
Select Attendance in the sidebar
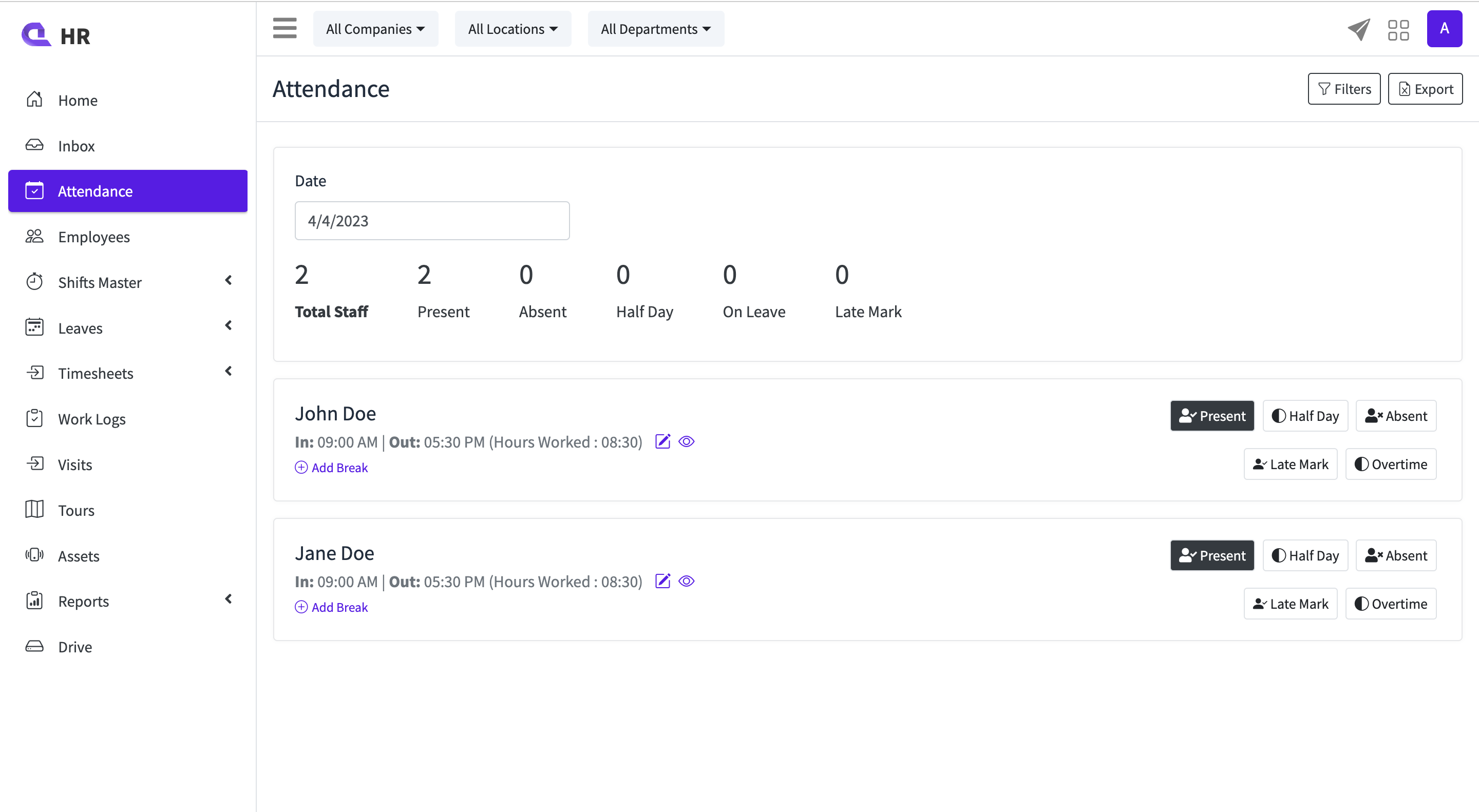coord(96,190)
